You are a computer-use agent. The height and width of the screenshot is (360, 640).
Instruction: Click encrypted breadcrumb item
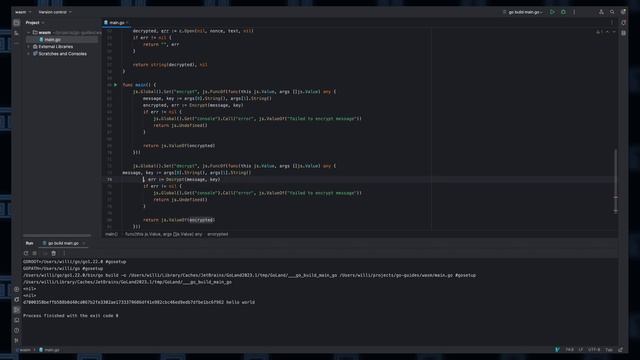218,234
